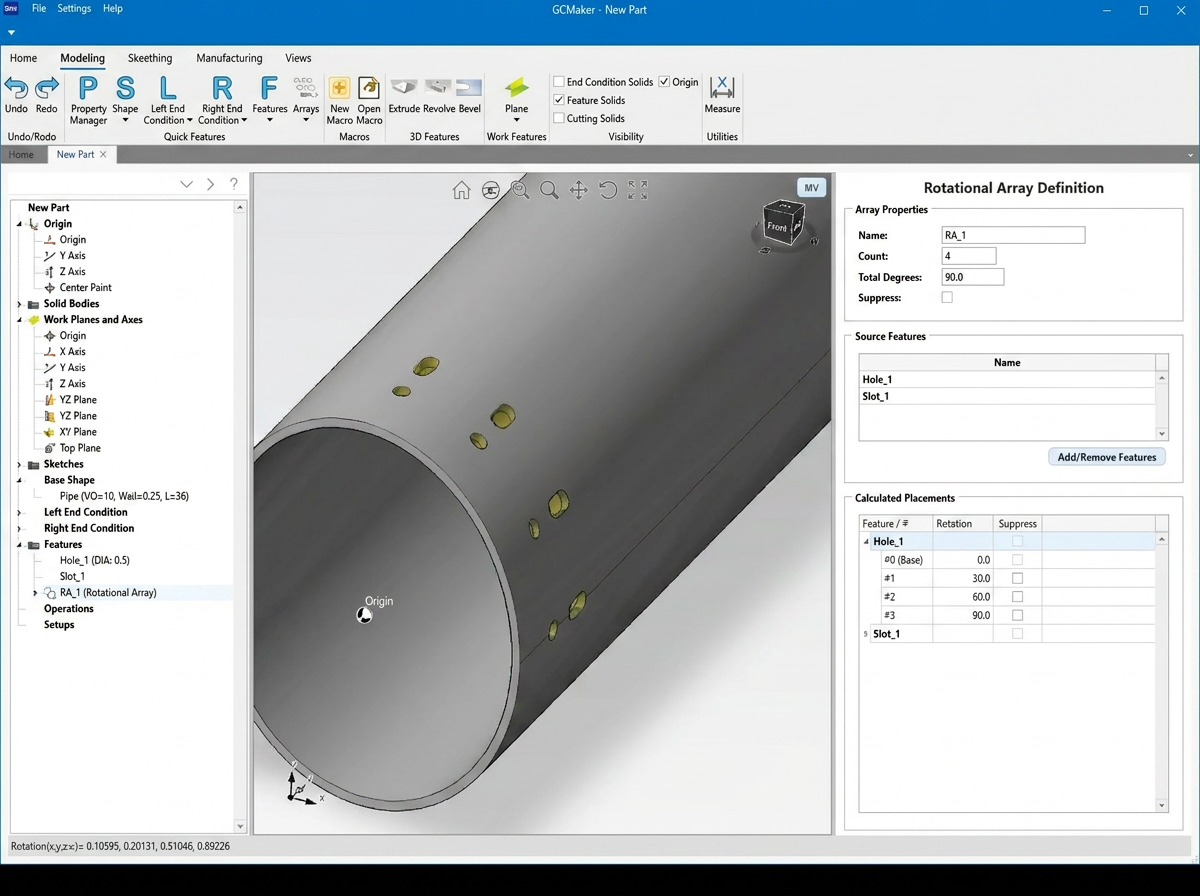Screen dimensions: 1200x896
Task: Toggle End Condition Solids visibility
Action: point(559,82)
